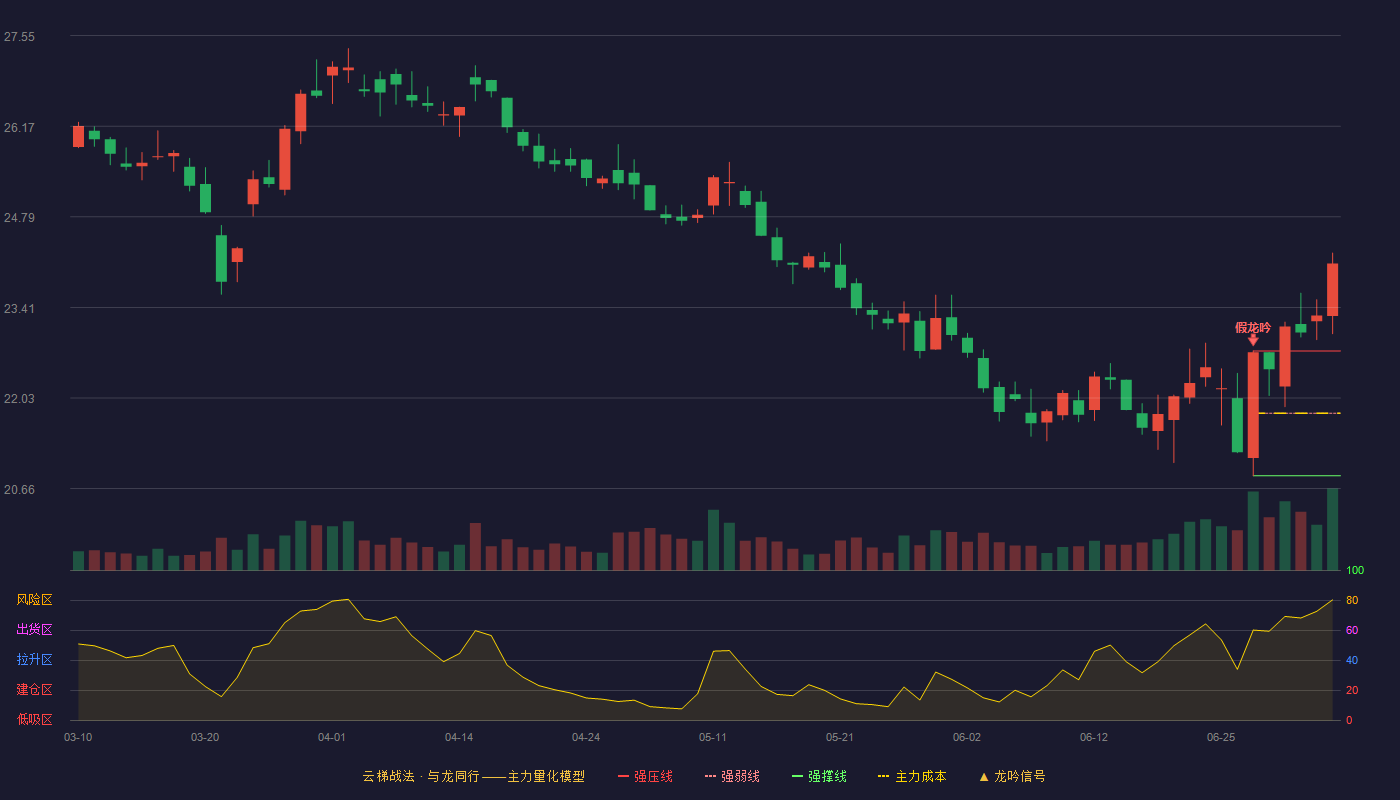
Task: Toggle the 主力成本 legend item
Action: pos(911,776)
